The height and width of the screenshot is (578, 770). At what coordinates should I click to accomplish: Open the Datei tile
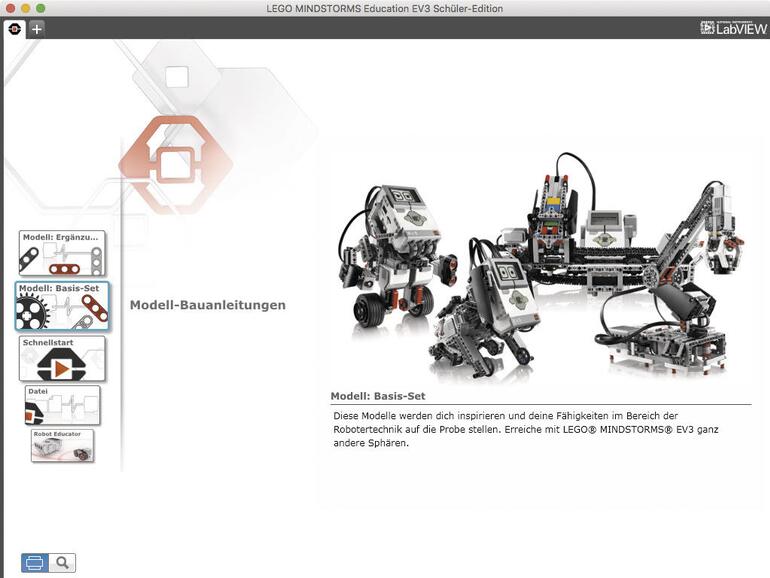[62, 406]
